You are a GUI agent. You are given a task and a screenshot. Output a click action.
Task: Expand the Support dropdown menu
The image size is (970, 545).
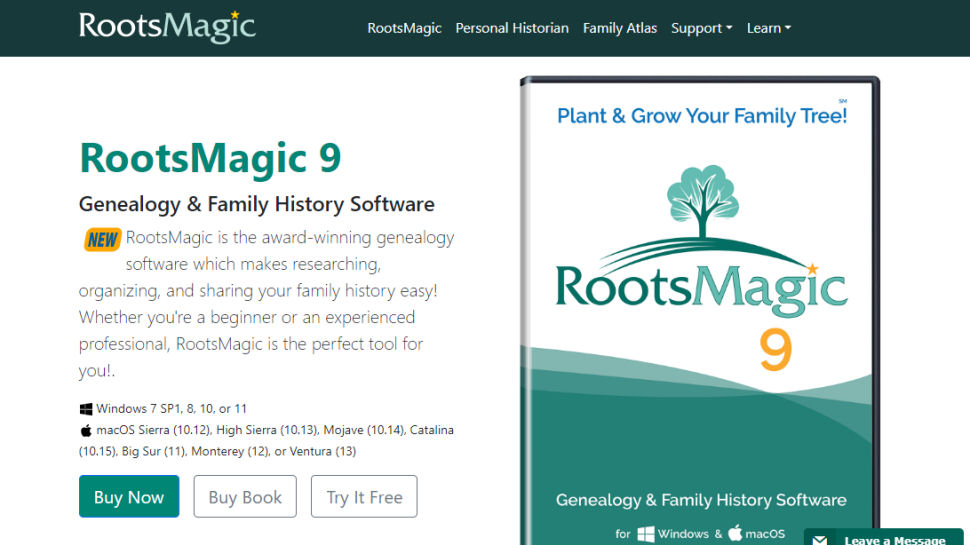[702, 28]
